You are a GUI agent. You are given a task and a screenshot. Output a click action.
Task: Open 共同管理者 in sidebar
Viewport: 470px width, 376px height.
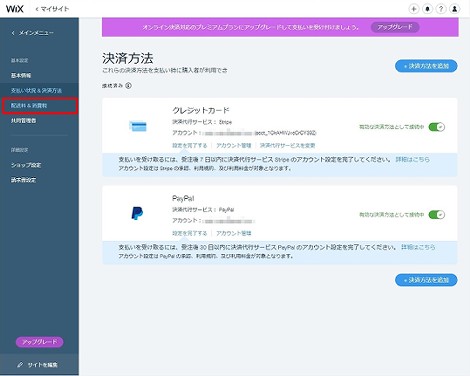click(23, 121)
